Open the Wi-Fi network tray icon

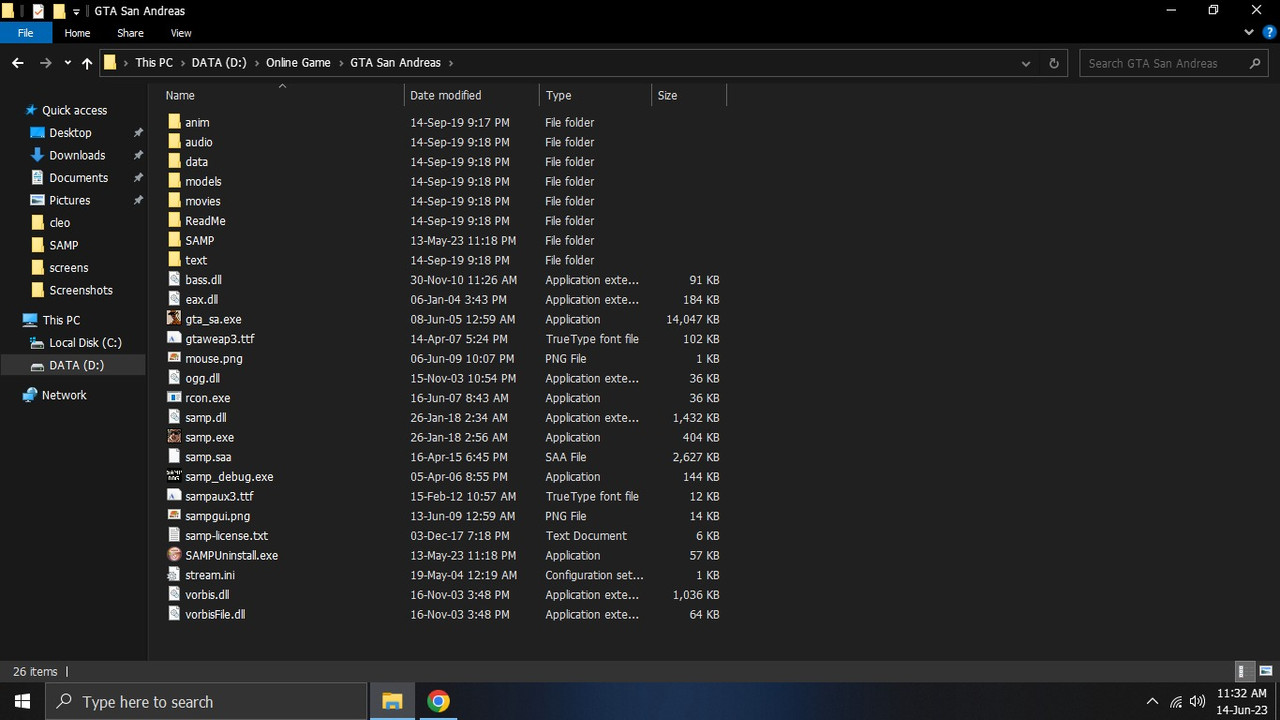pos(1176,701)
